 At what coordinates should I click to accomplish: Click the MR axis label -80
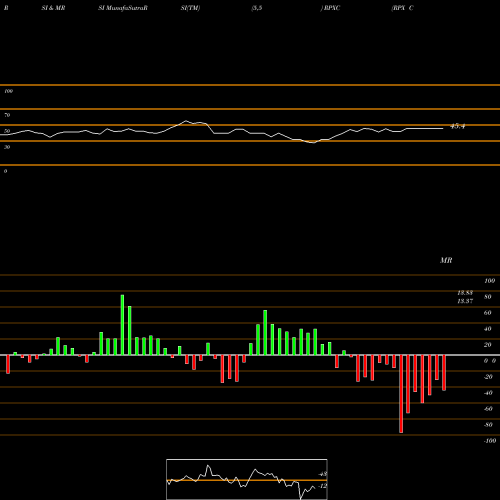coord(488,425)
